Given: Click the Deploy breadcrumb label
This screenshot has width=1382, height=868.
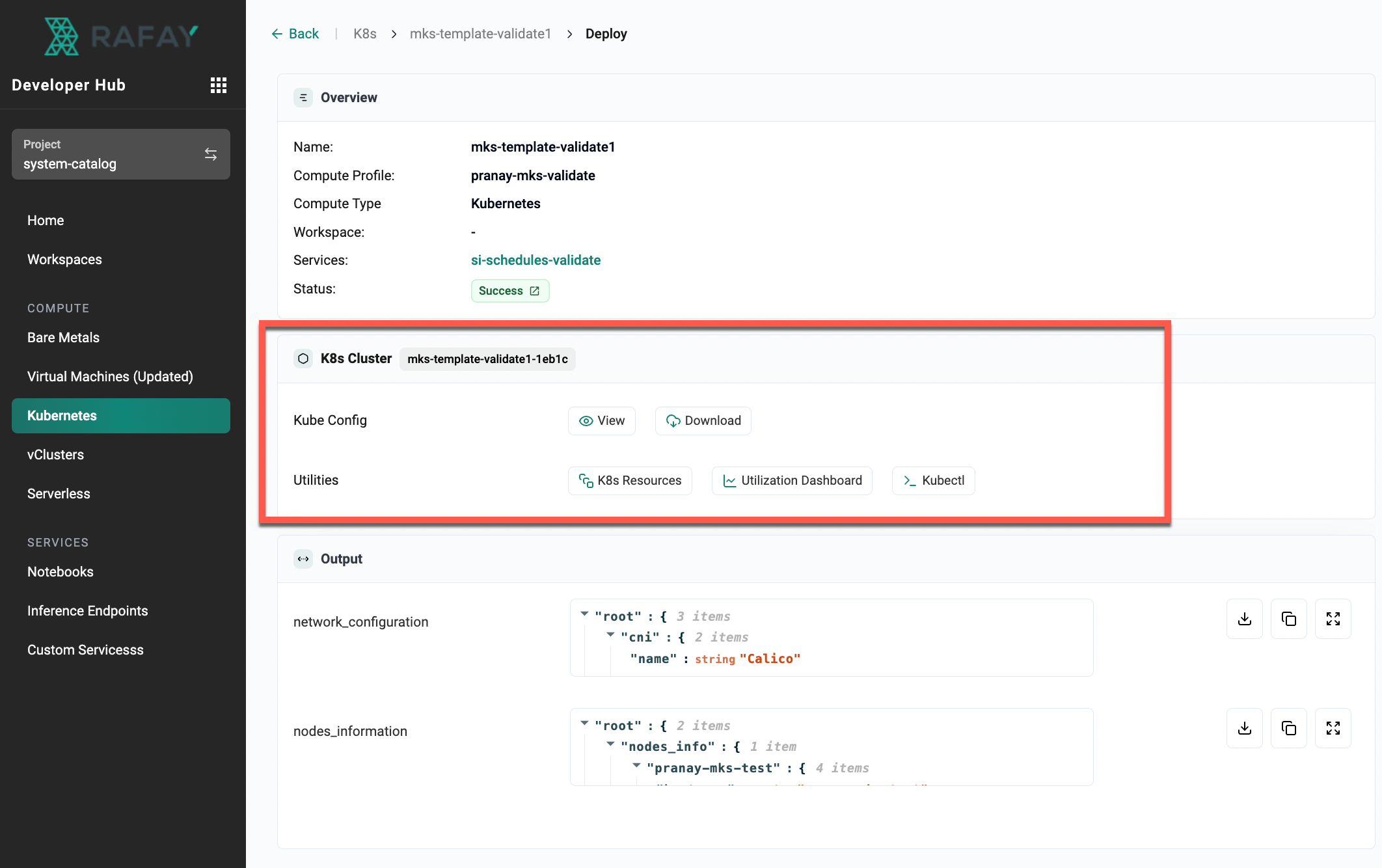Looking at the screenshot, I should 606,34.
